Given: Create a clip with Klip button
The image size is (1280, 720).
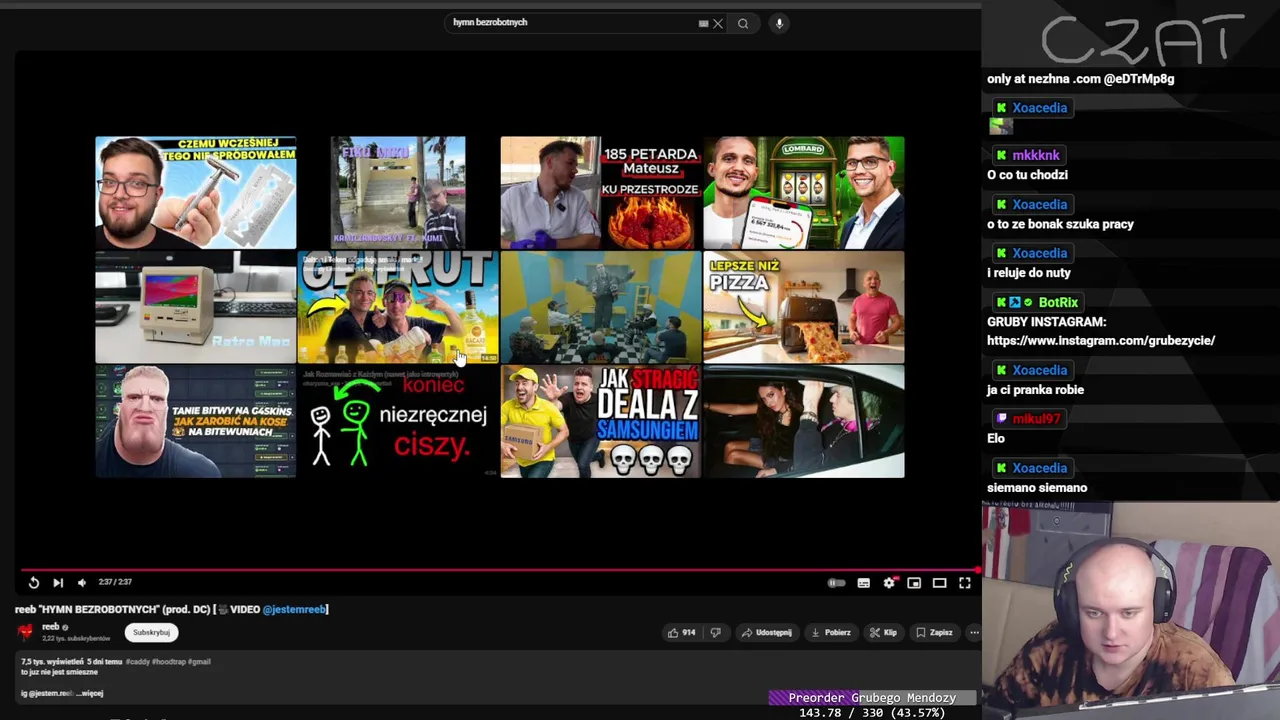Looking at the screenshot, I should 883,632.
